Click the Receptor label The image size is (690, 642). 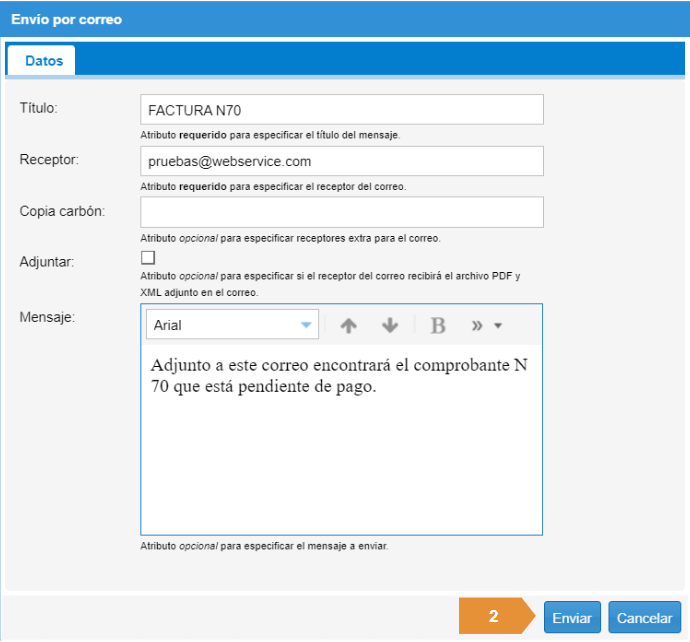tap(47, 159)
